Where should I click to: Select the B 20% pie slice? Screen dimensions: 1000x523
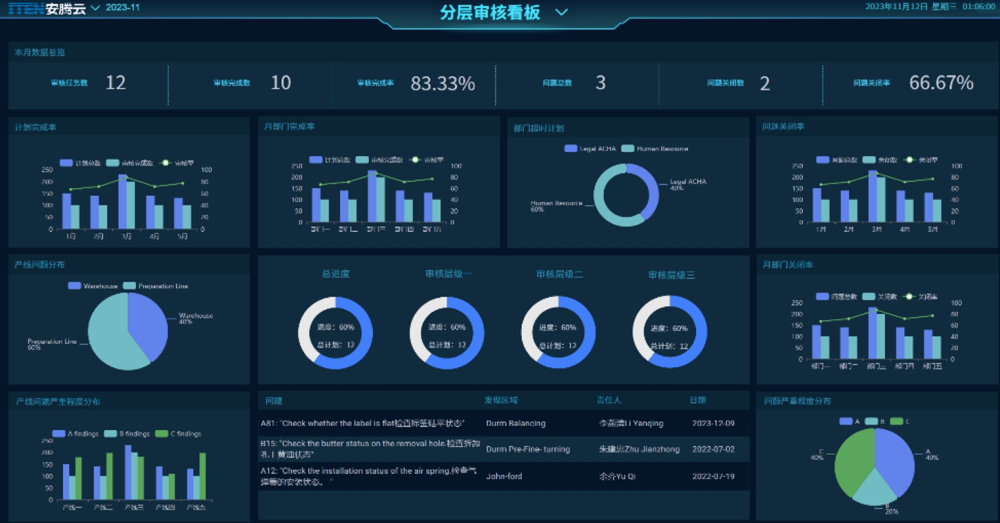tap(875, 489)
